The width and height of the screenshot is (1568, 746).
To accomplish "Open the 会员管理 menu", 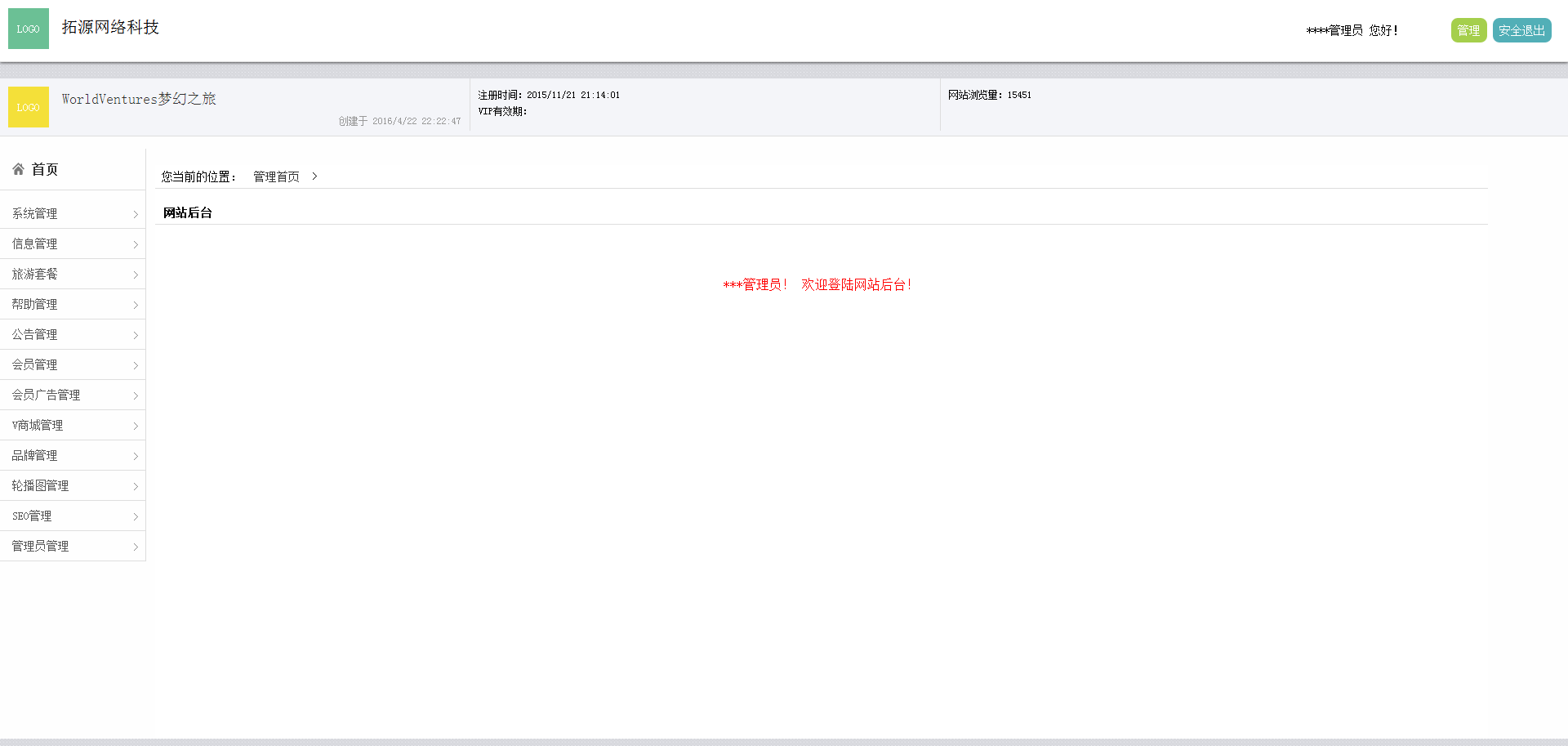I will click(73, 364).
